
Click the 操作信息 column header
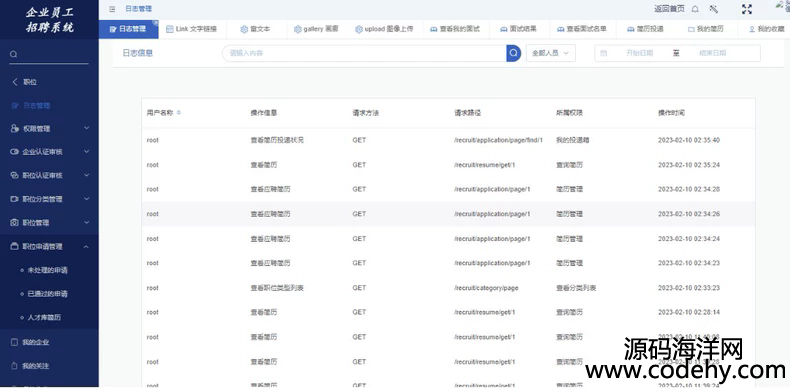(x=264, y=113)
